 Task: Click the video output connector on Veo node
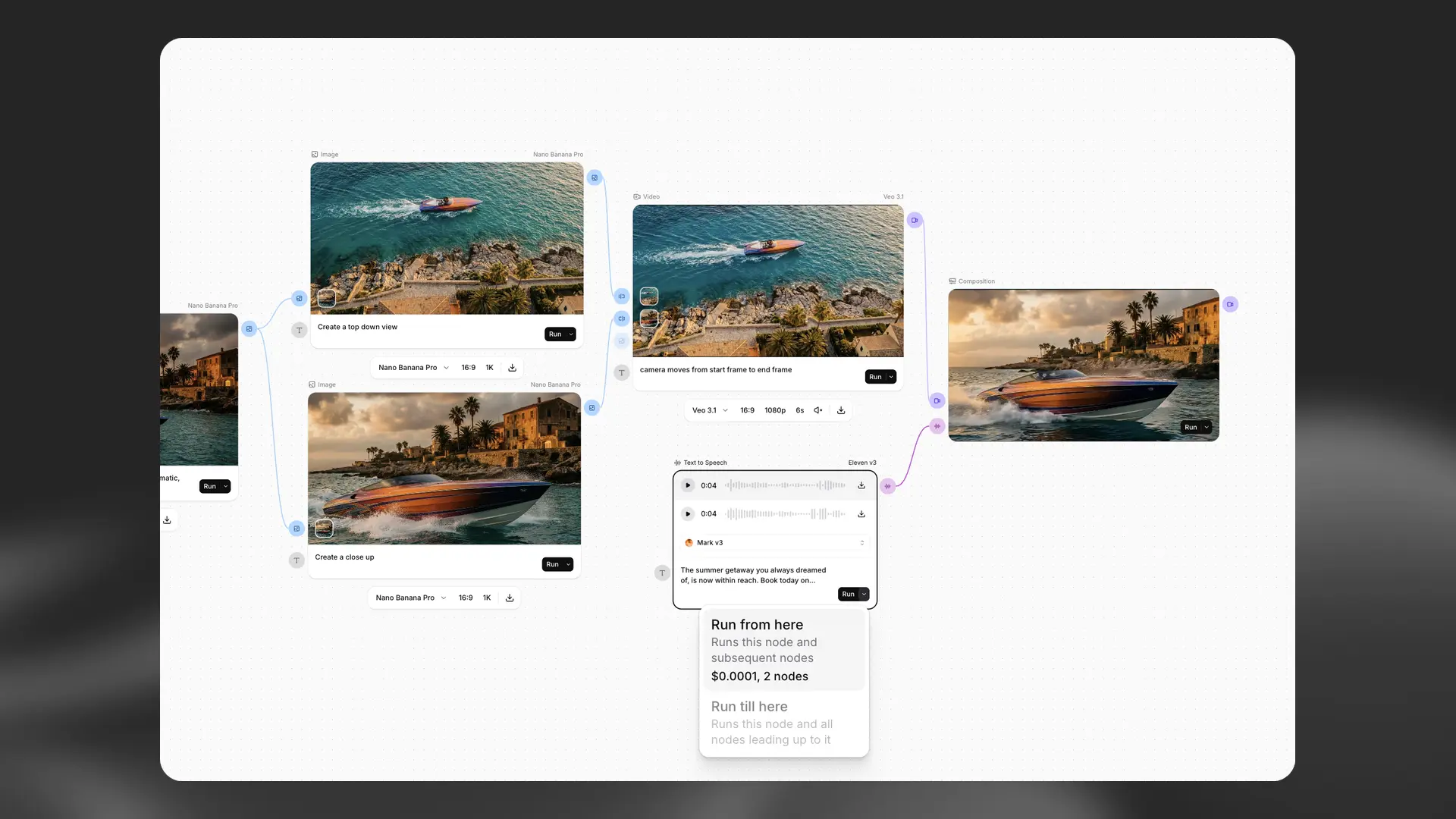pos(915,220)
